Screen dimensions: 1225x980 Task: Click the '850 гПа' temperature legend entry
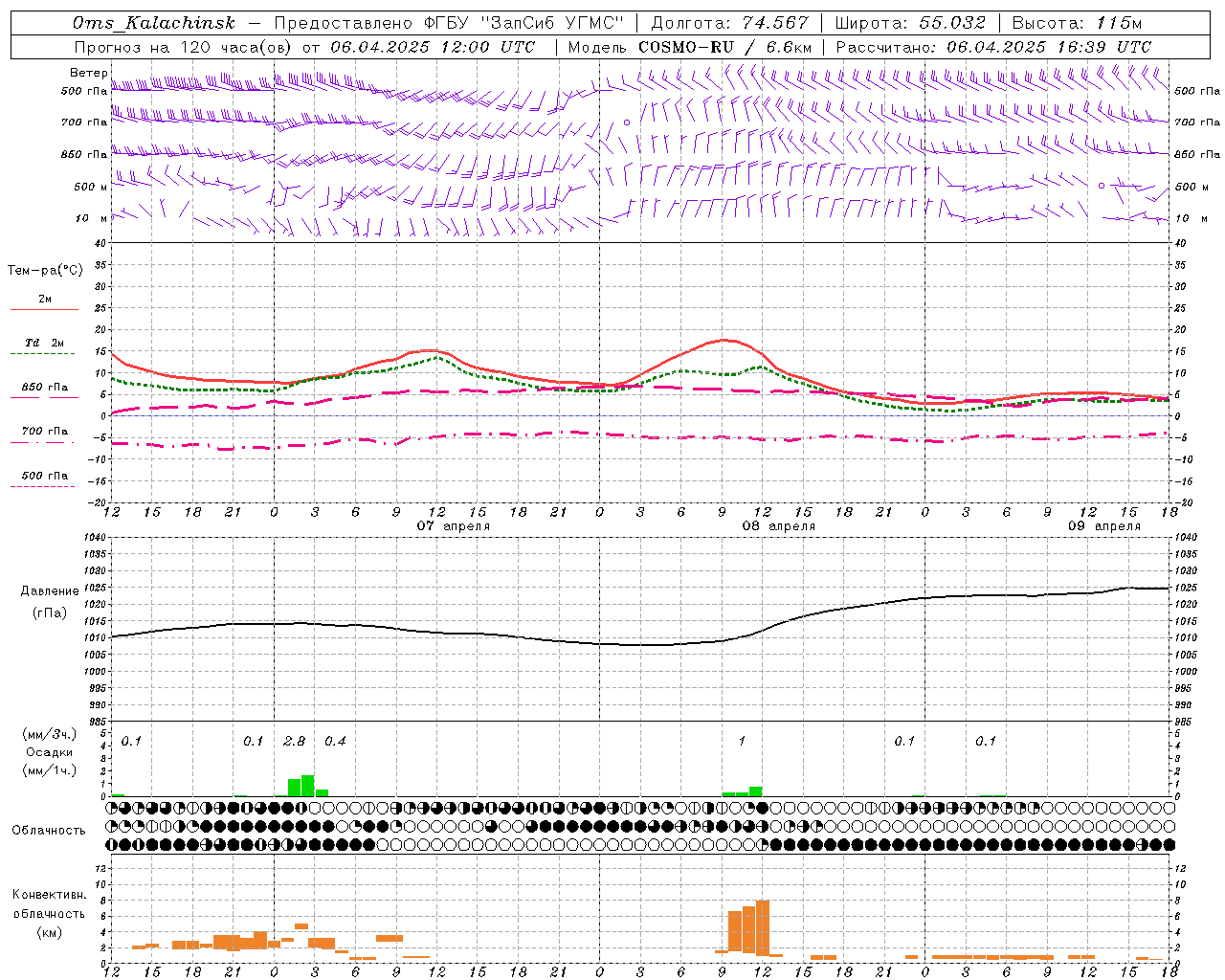point(45,388)
